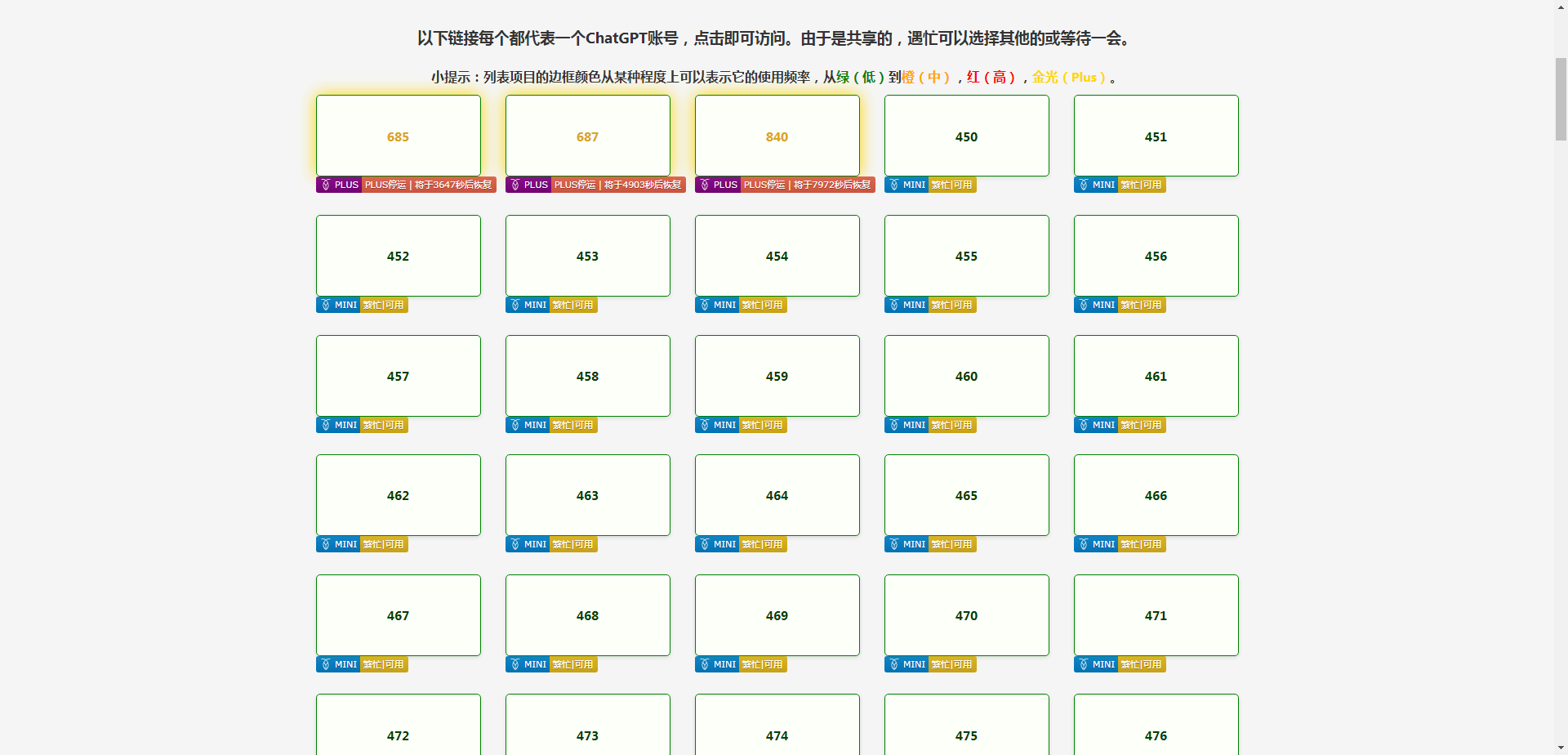
Task: Choose account card 457
Action: [399, 376]
